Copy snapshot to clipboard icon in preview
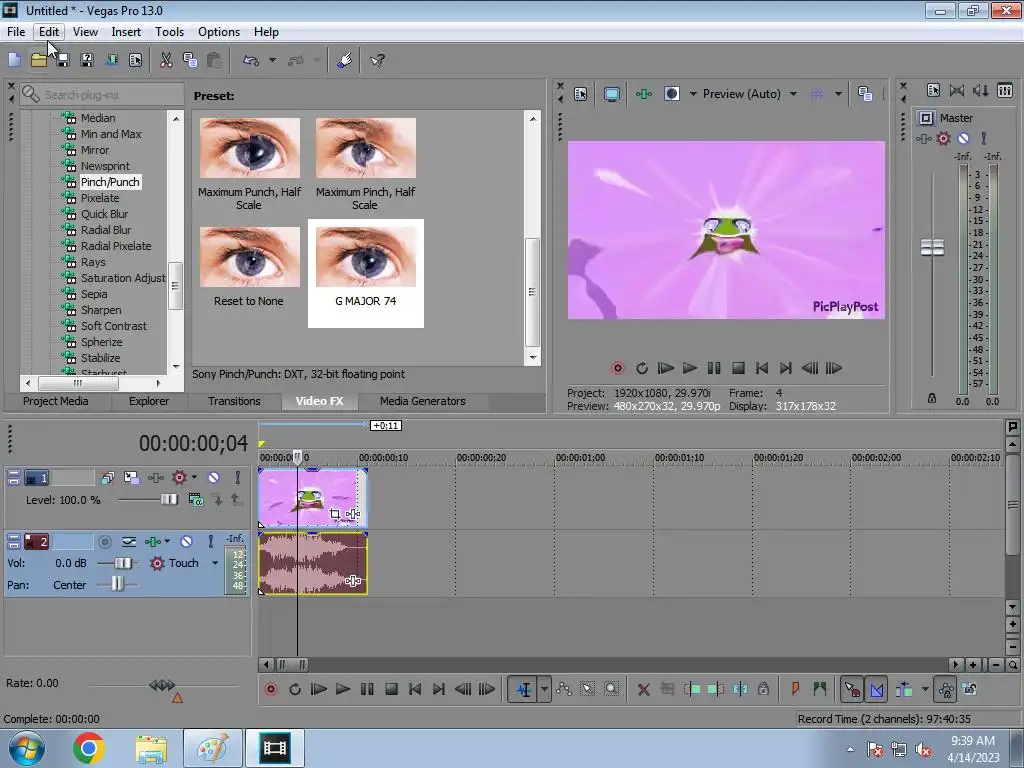This screenshot has height=768, width=1024. 865,94
